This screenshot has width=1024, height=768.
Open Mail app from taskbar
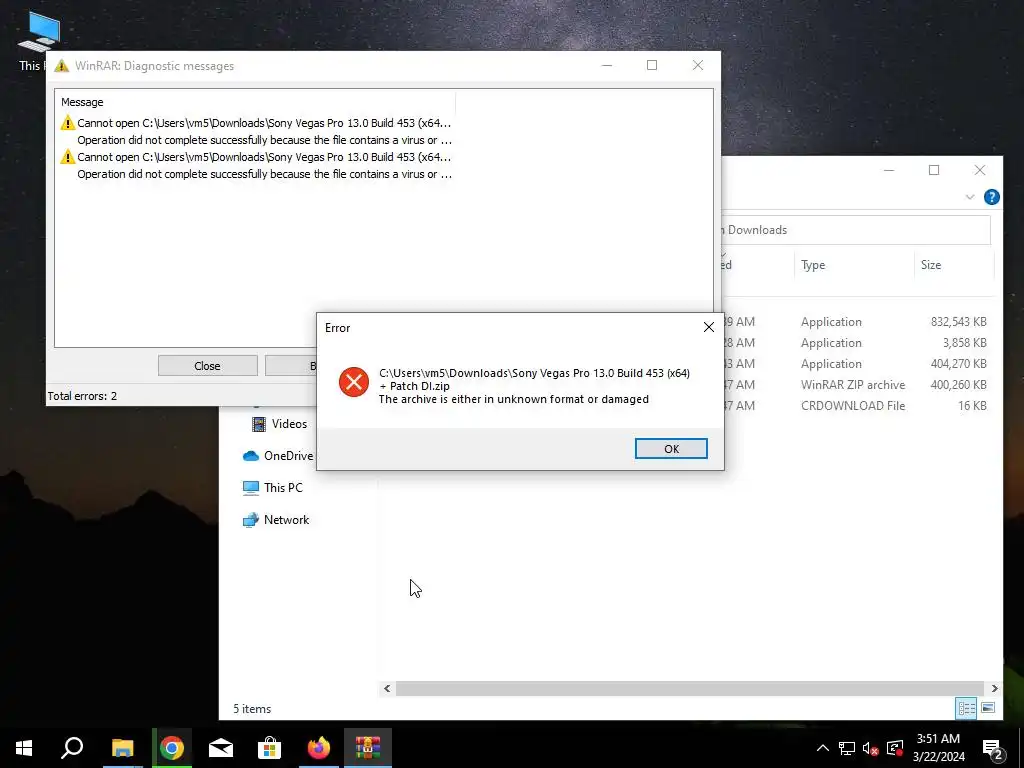tap(221, 748)
